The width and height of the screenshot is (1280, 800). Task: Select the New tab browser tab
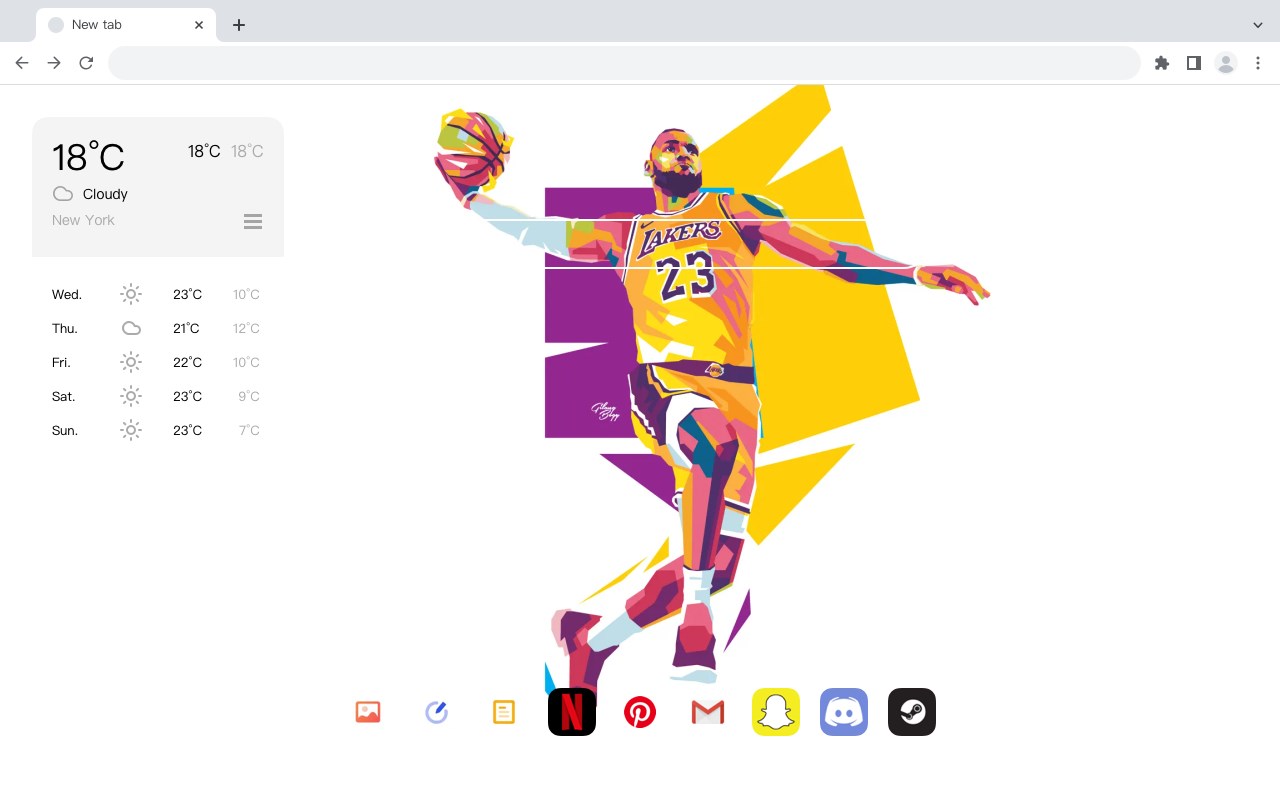point(126,25)
